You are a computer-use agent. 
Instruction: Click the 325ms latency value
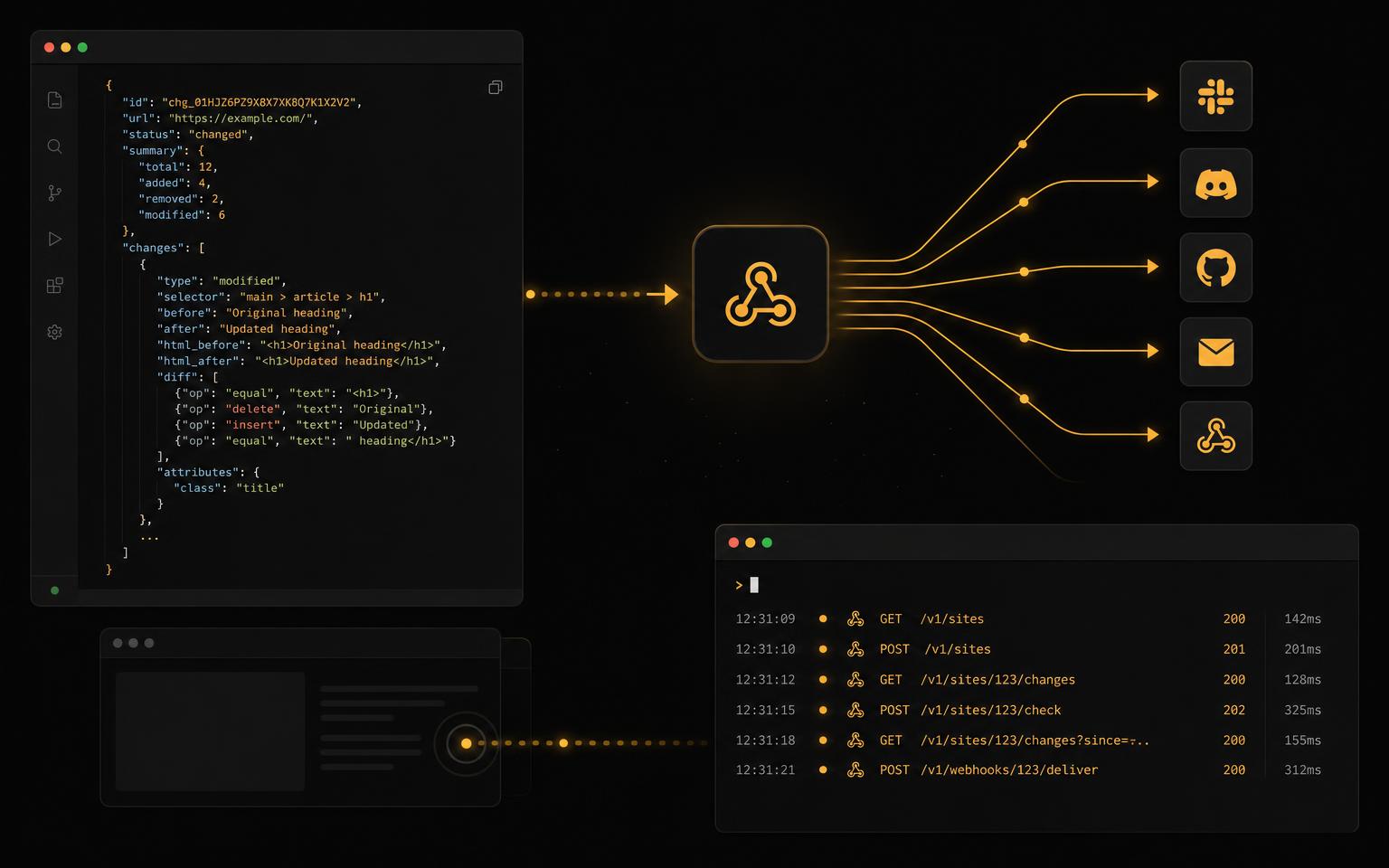pyautogui.click(x=1303, y=710)
